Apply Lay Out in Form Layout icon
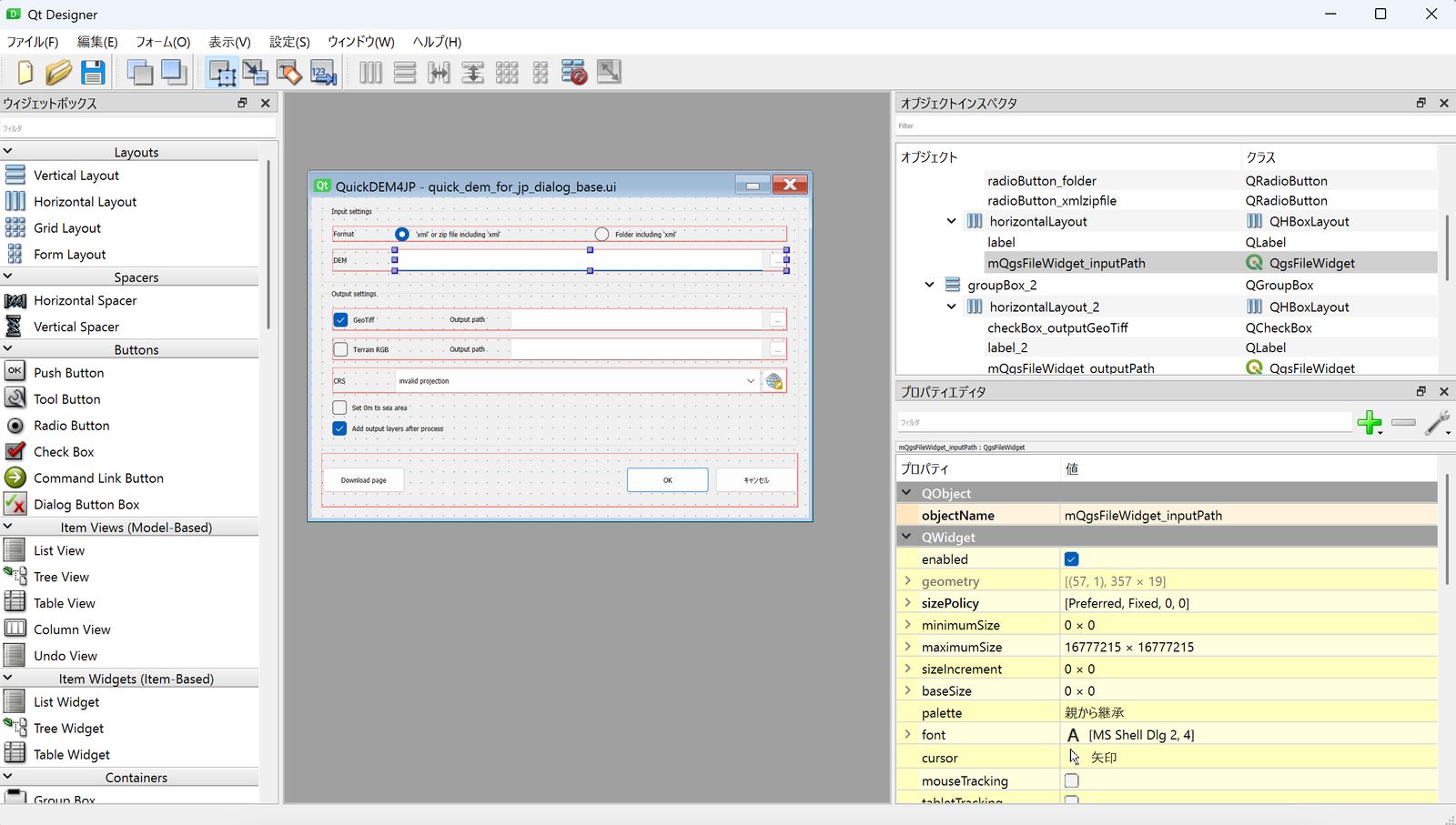 (x=541, y=73)
